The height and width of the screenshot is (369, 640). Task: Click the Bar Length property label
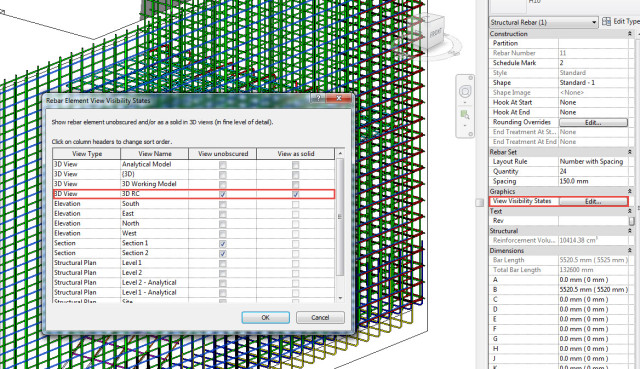point(509,260)
